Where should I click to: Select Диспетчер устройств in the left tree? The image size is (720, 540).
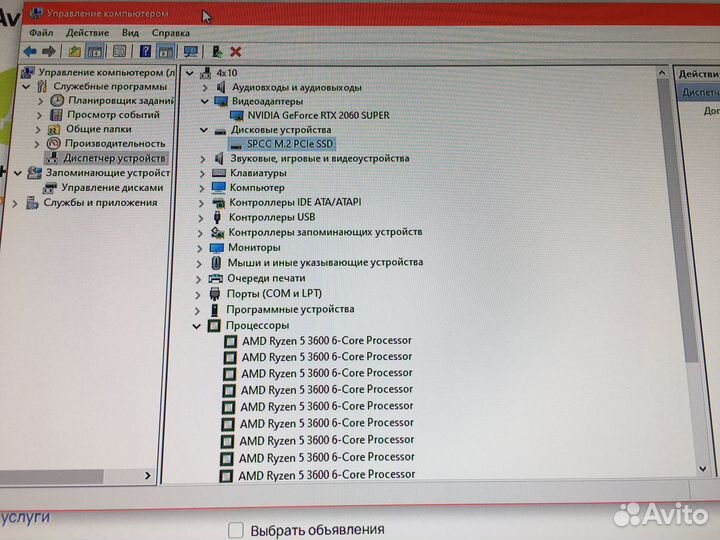[114, 158]
